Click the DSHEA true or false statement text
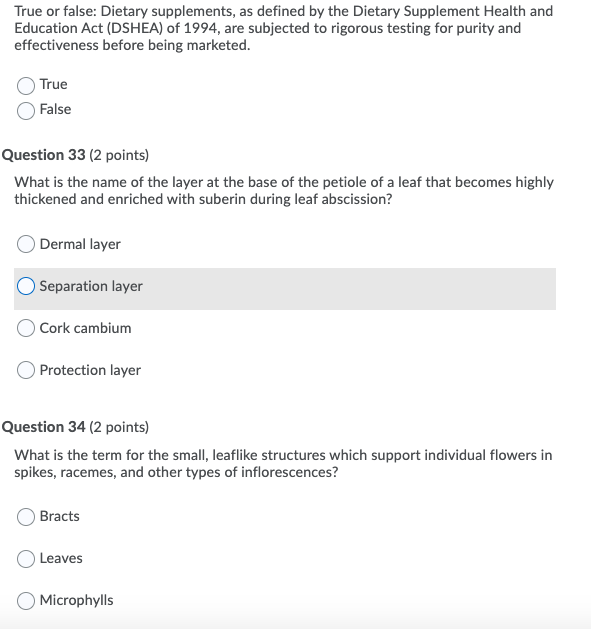591x629 pixels. coord(284,28)
